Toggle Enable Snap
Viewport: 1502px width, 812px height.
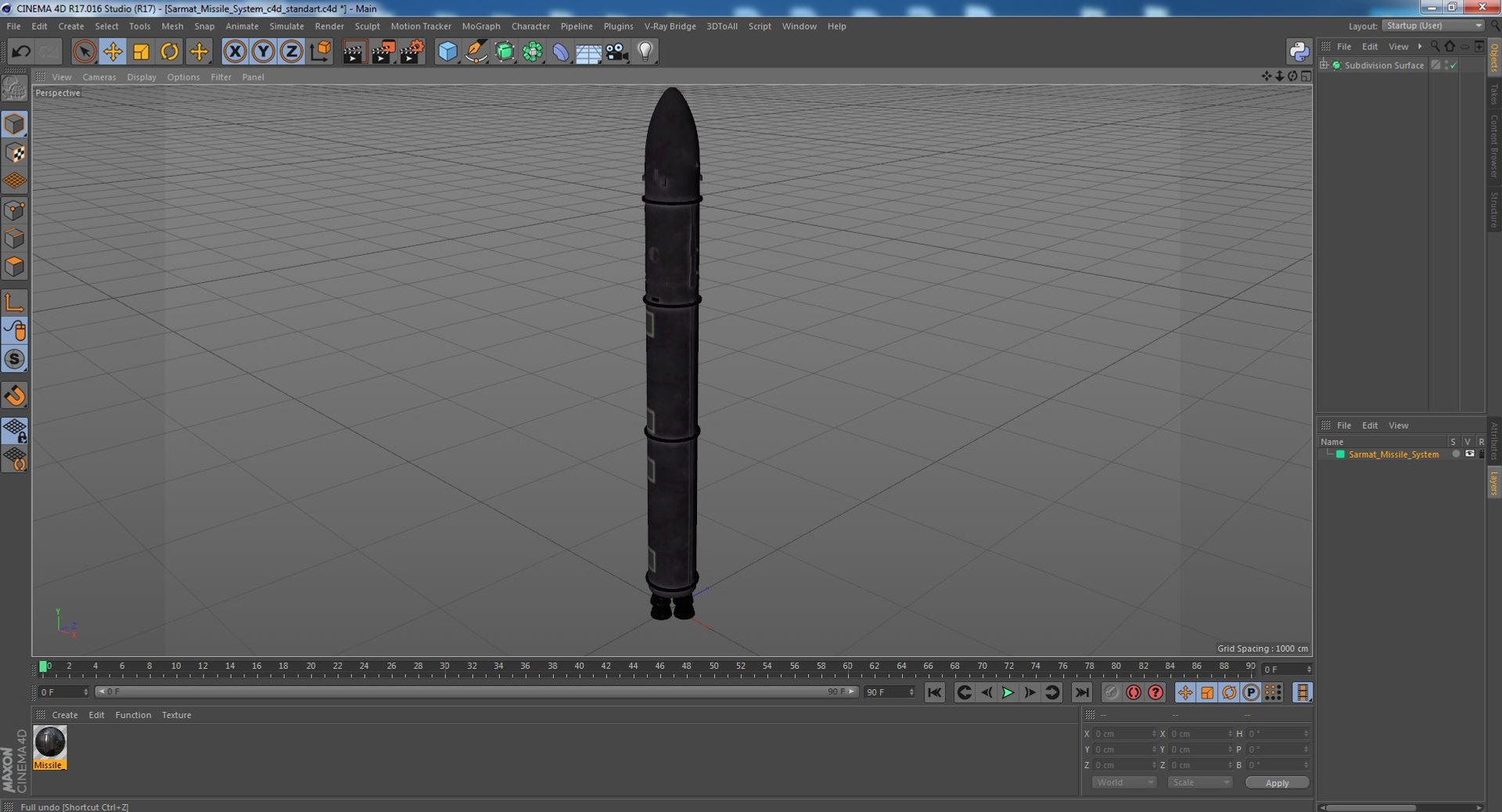pyautogui.click(x=14, y=395)
